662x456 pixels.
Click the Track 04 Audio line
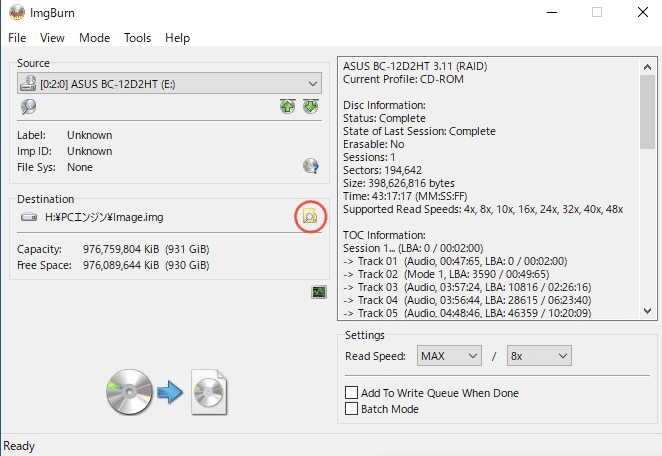coord(467,301)
